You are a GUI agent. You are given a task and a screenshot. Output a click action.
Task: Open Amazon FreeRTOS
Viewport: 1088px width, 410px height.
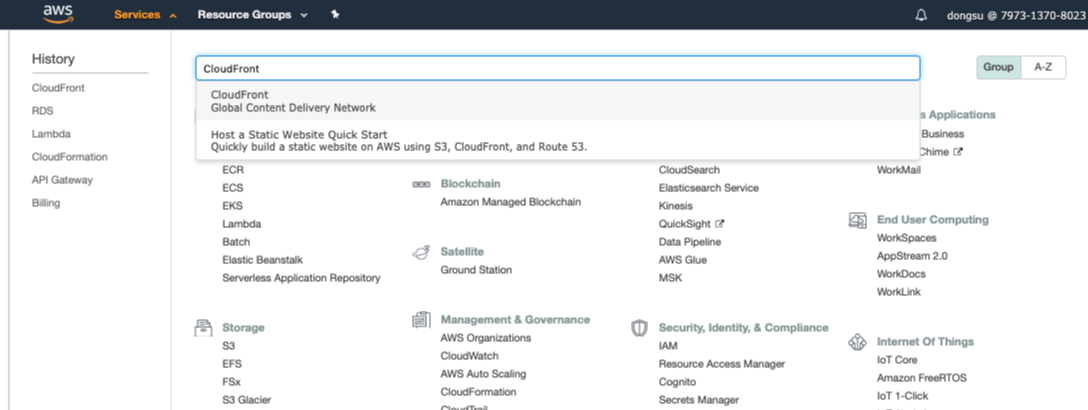click(922, 378)
